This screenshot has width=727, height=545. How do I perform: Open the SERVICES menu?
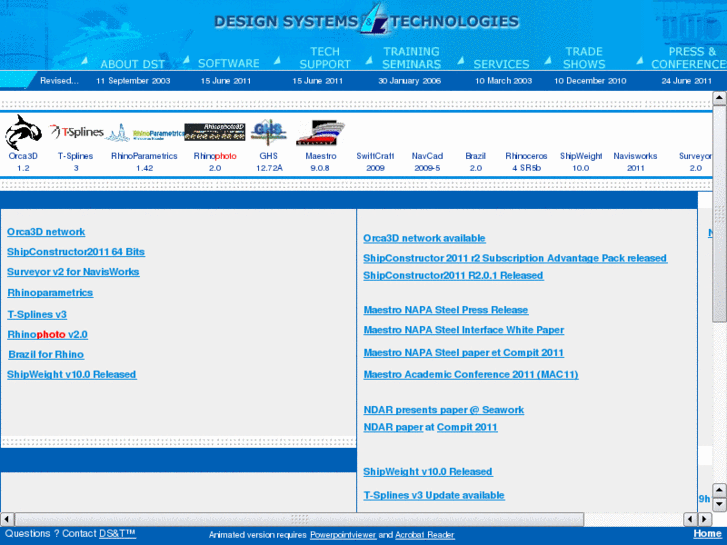(x=501, y=64)
